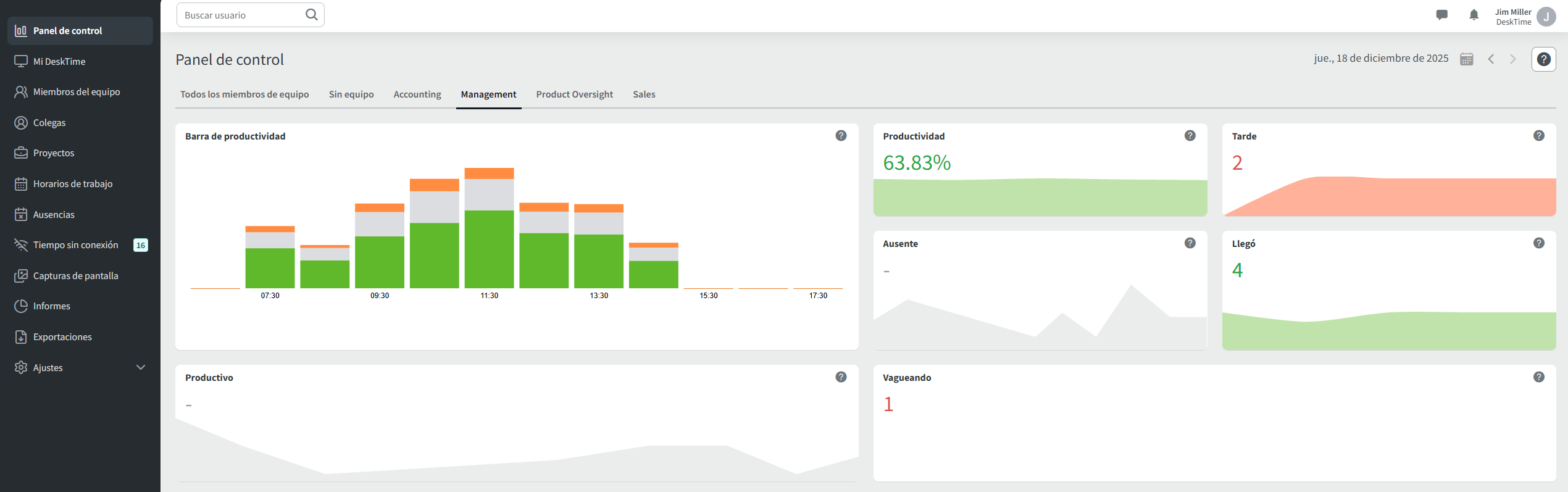Image resolution: width=1568 pixels, height=492 pixels.
Task: Select the Product Oversight tab
Action: click(574, 94)
